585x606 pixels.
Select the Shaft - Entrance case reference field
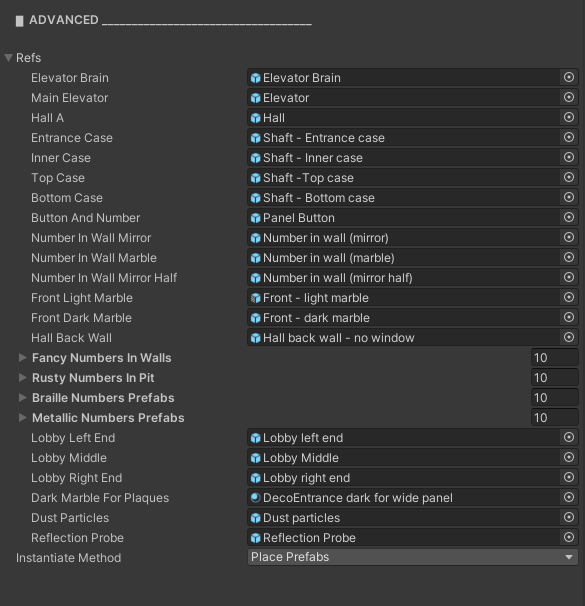click(403, 138)
